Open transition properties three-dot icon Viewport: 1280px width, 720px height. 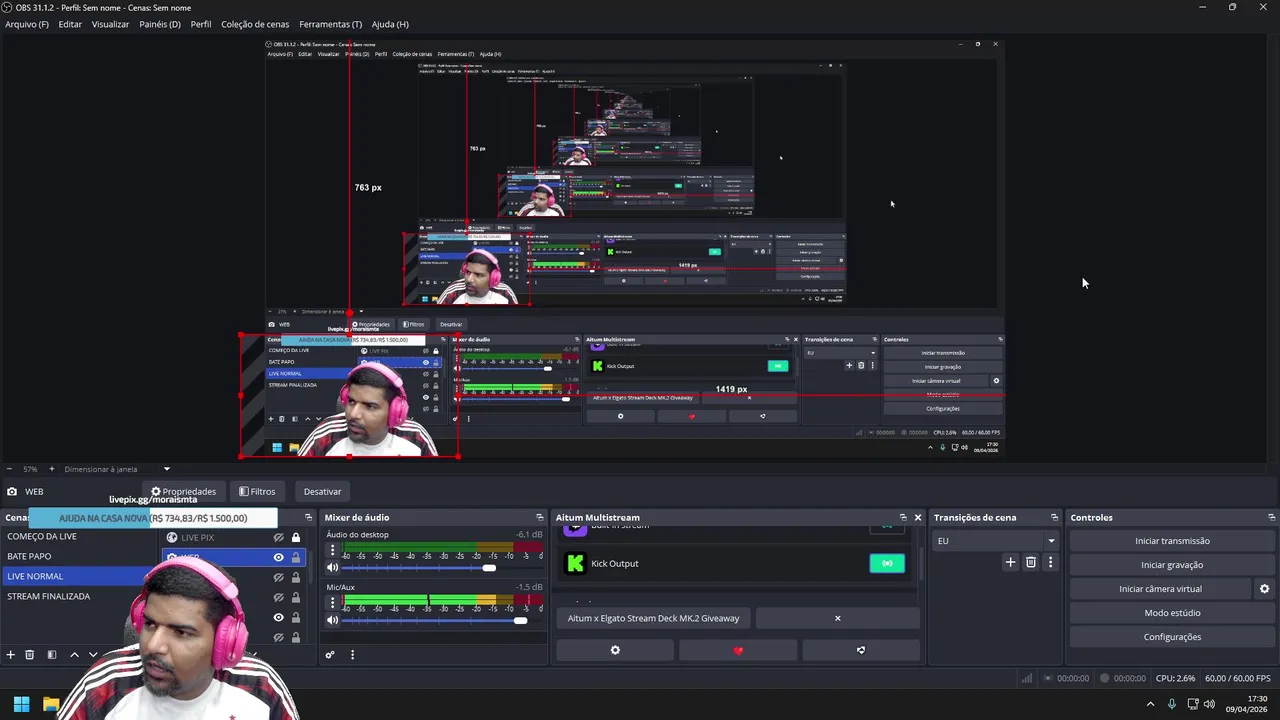pyautogui.click(x=1050, y=562)
